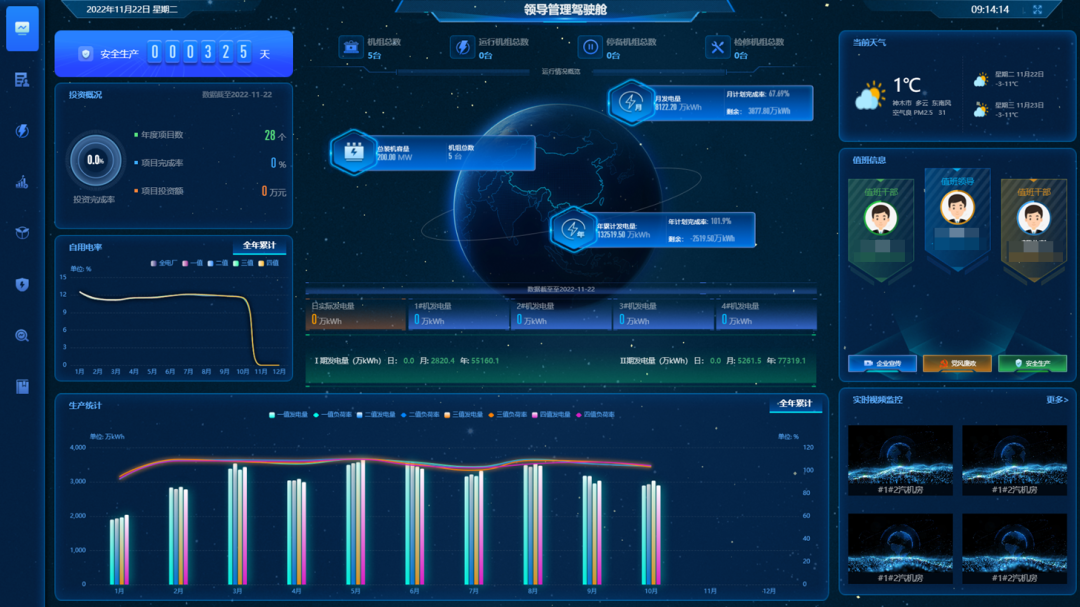This screenshot has width=1080, height=607.
Task: Open the top-right #1#2汽机房 video thumbnail
Action: coord(1015,460)
